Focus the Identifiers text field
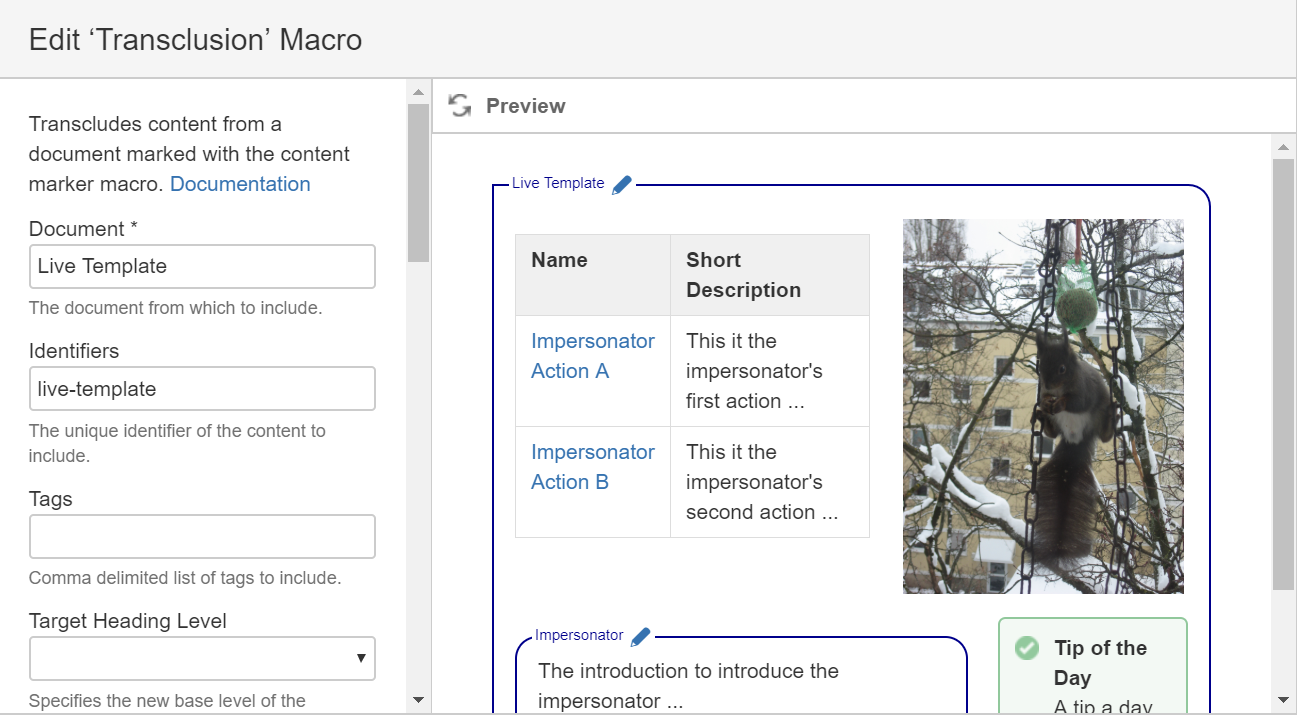This screenshot has width=1297, height=715. [x=202, y=389]
